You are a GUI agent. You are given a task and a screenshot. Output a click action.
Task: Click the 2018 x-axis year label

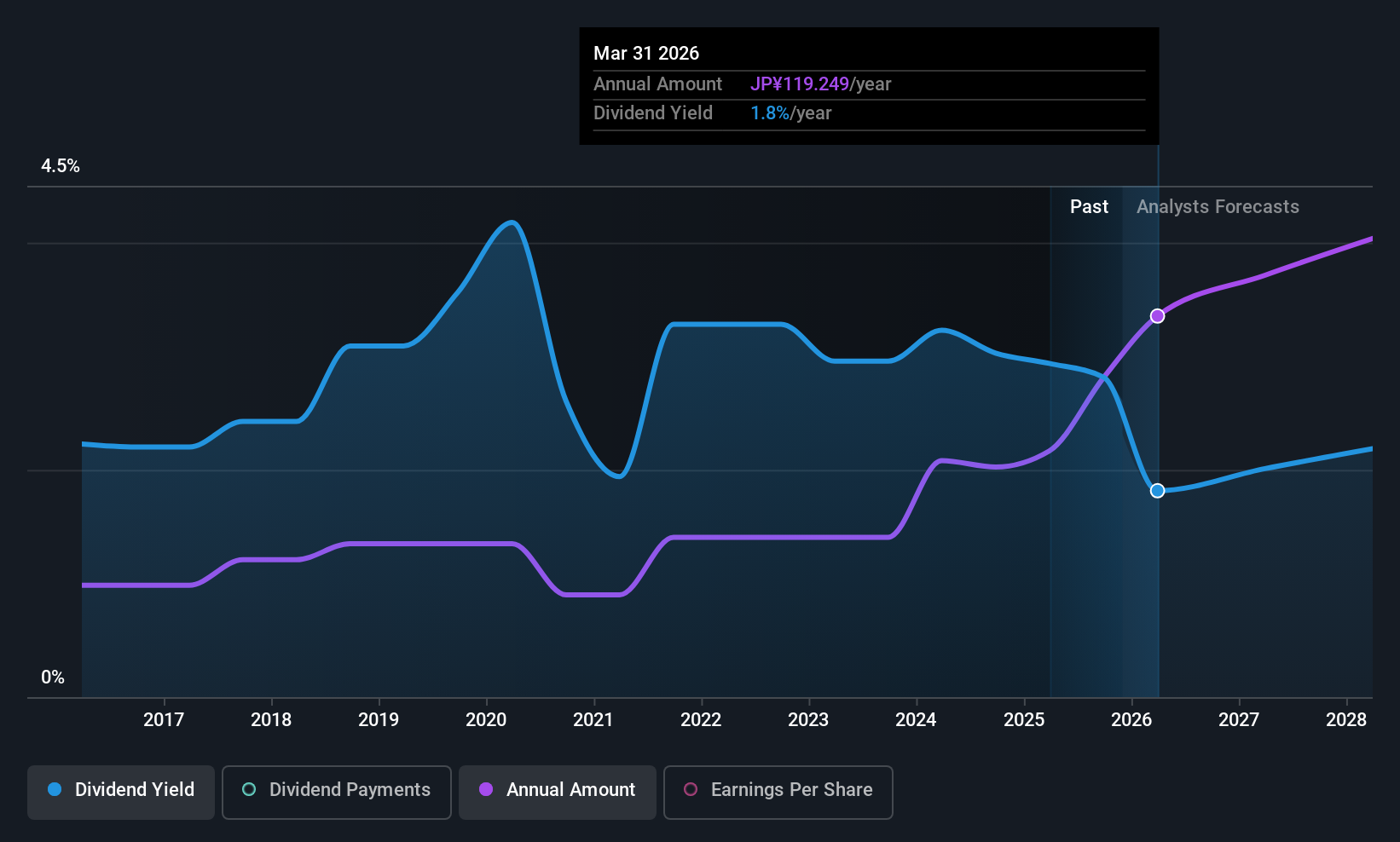coord(271,720)
